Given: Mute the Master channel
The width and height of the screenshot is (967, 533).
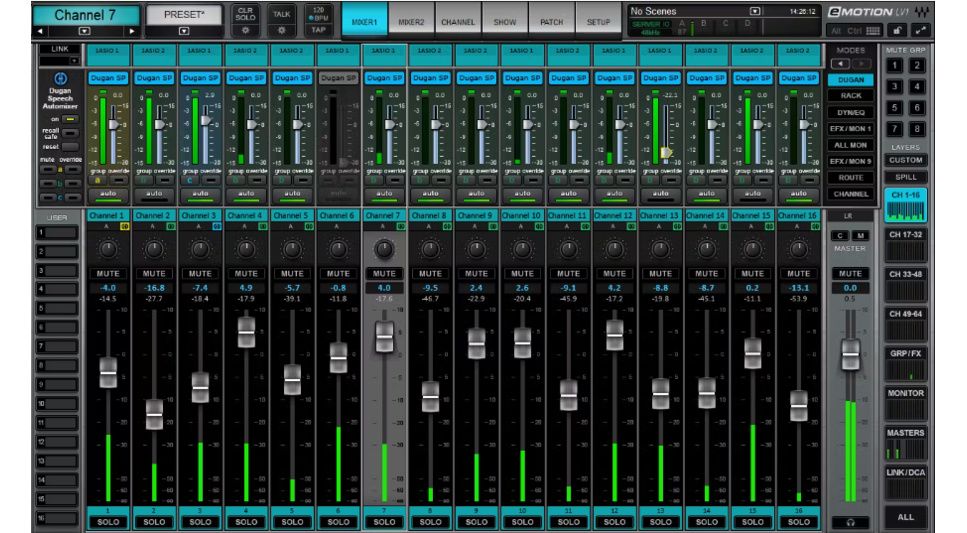Looking at the screenshot, I should [850, 273].
